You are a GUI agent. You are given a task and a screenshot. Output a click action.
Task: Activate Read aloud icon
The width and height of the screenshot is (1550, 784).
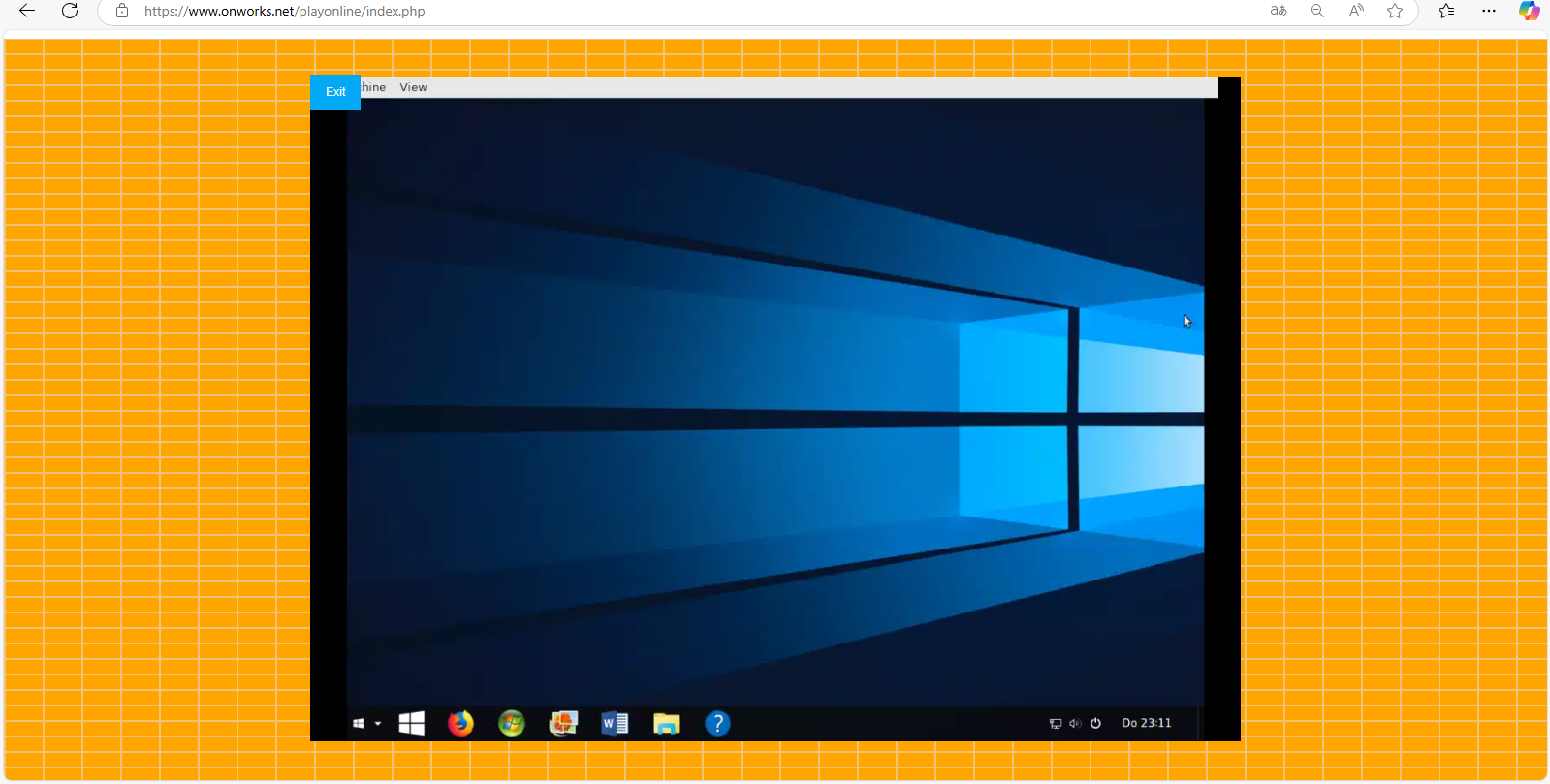click(1356, 11)
